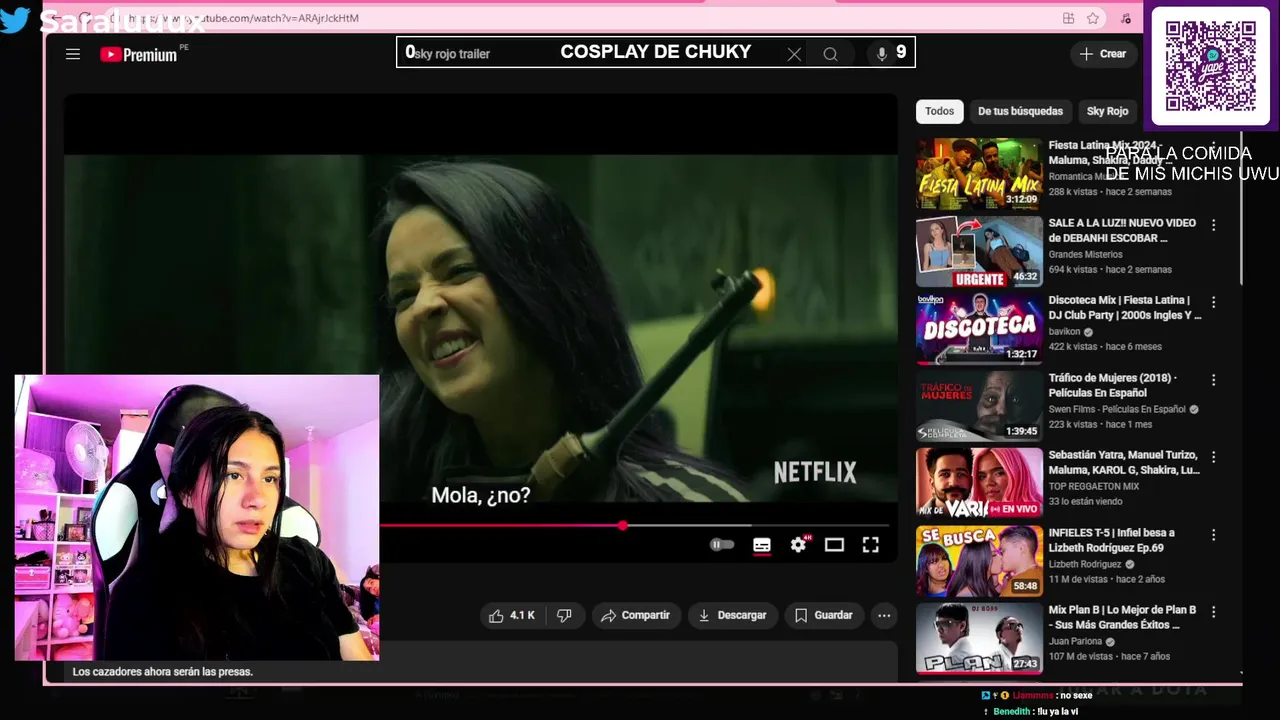The height and width of the screenshot is (720, 1280).
Task: Open title Tráfico de Mujeres (2018)
Action: point(1112,385)
